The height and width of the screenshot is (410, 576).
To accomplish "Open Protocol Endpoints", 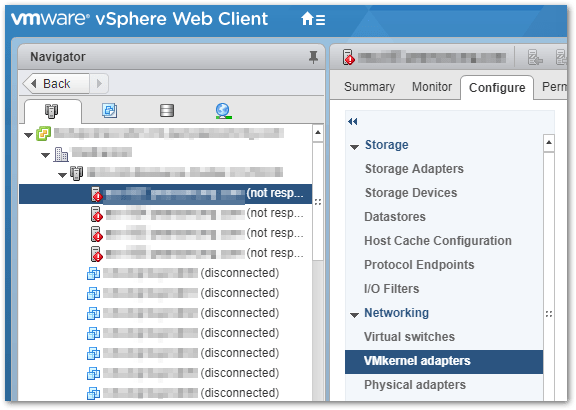I will pyautogui.click(x=419, y=265).
